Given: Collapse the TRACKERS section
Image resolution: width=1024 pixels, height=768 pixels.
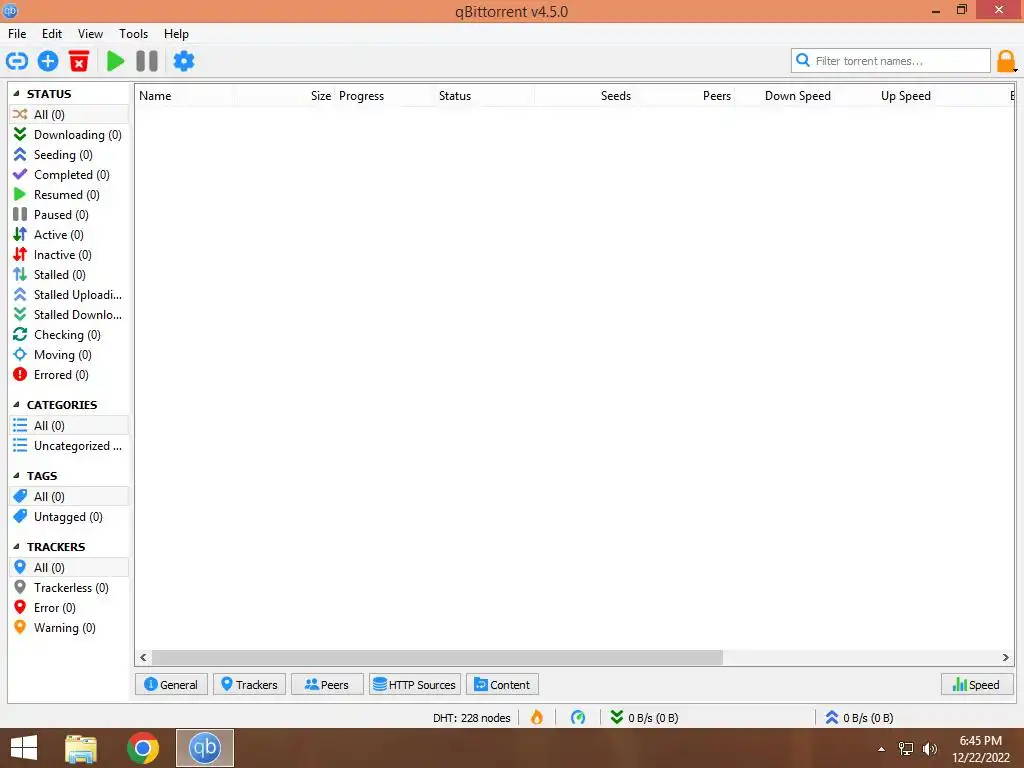Looking at the screenshot, I should tap(16, 546).
